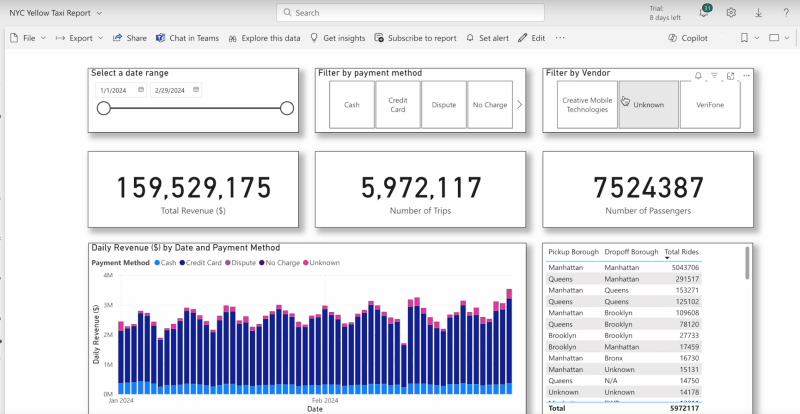Image resolution: width=800 pixels, height=414 pixels.
Task: Click the Unknown legend item
Action: [x=321, y=263]
